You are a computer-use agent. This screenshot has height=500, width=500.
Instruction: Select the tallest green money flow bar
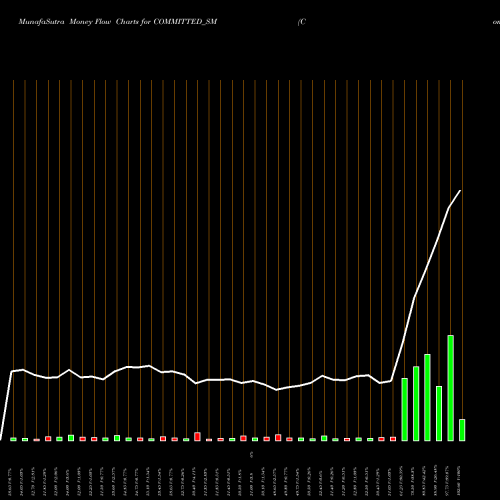click(x=450, y=388)
